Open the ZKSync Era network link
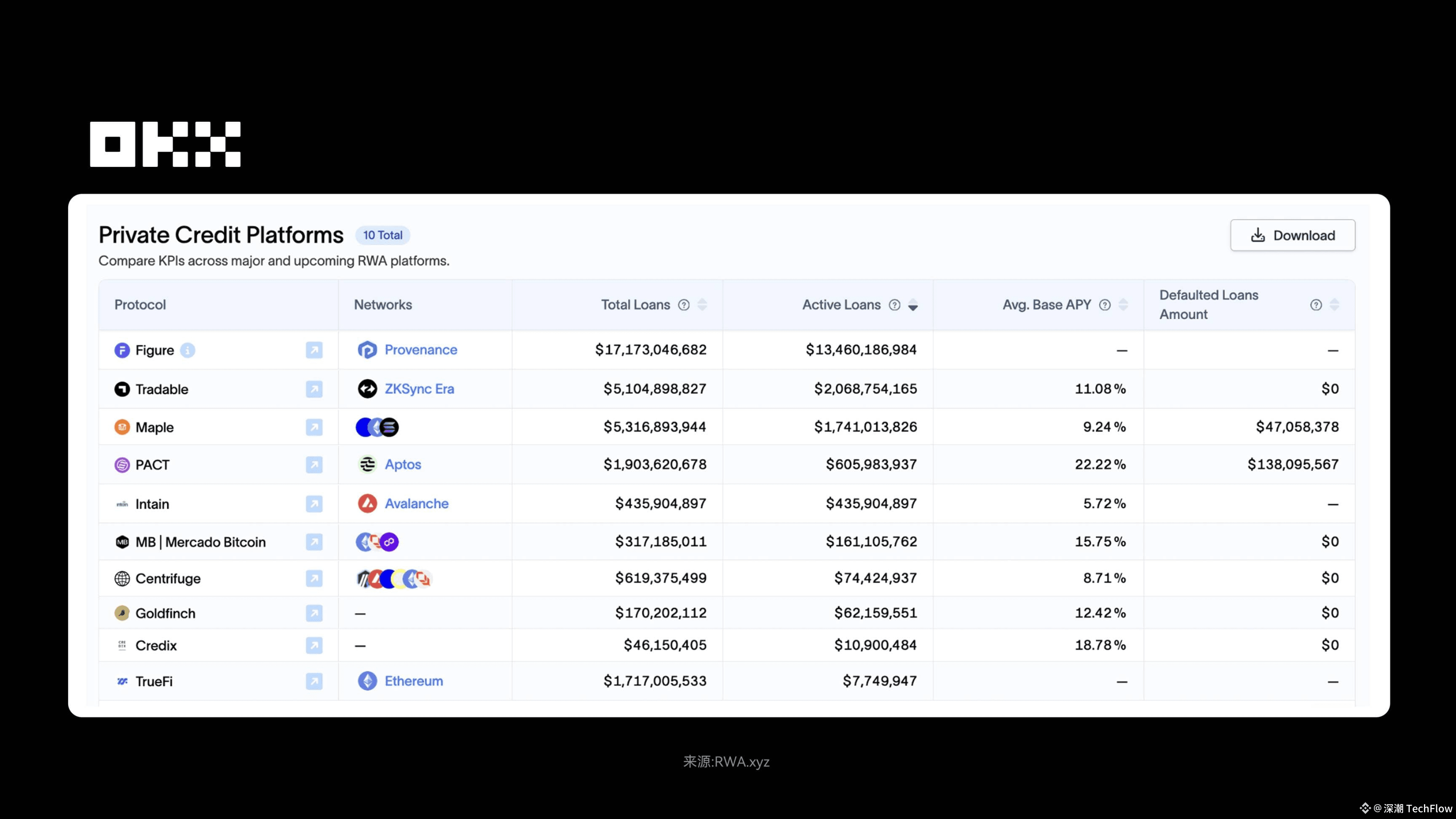1456x819 pixels. point(419,389)
